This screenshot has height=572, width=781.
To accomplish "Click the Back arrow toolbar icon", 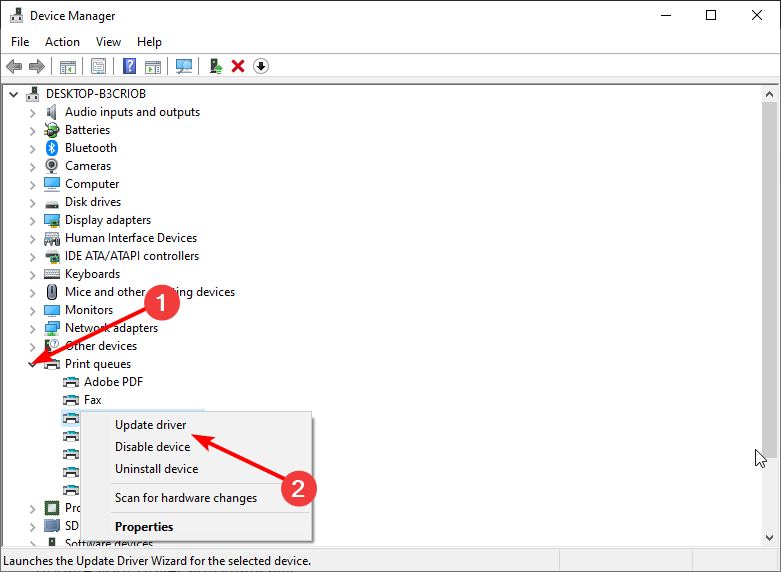I will 14,66.
